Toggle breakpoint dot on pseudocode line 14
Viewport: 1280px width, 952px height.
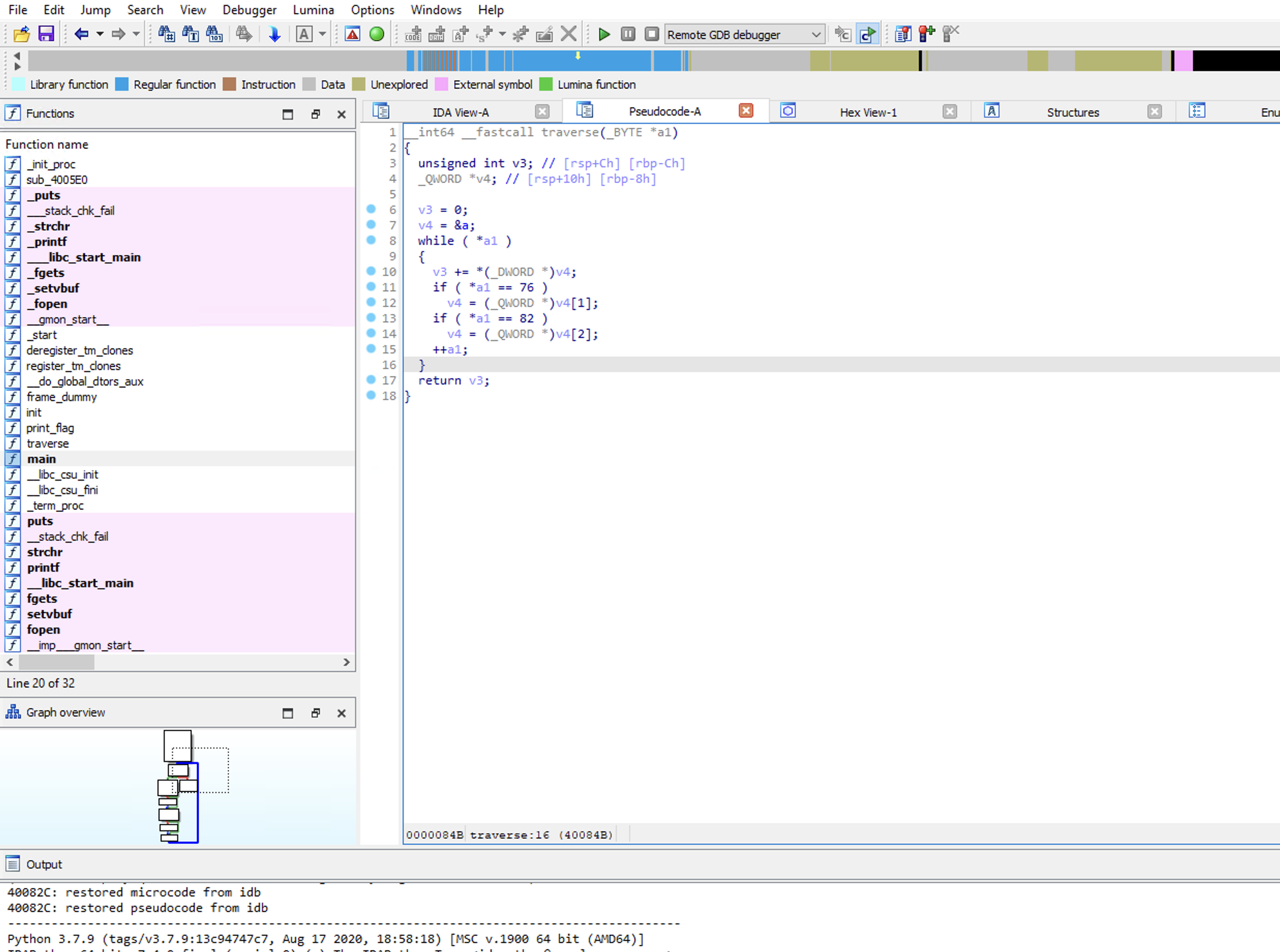(371, 333)
